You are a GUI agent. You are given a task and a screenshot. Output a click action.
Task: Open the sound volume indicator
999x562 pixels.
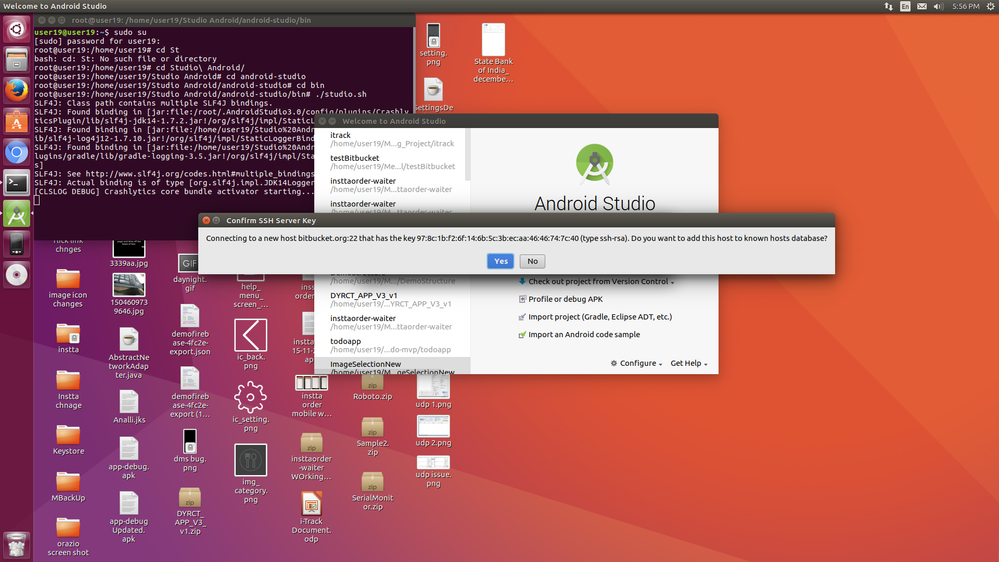(x=938, y=6)
